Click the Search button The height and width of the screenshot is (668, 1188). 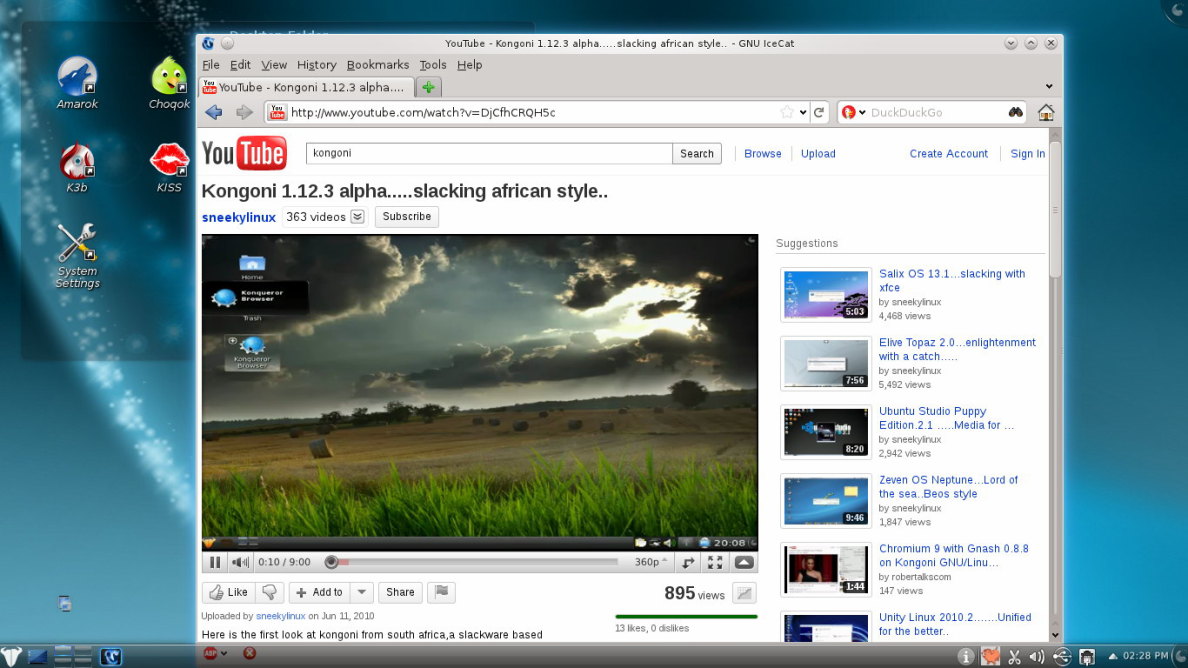coord(696,153)
